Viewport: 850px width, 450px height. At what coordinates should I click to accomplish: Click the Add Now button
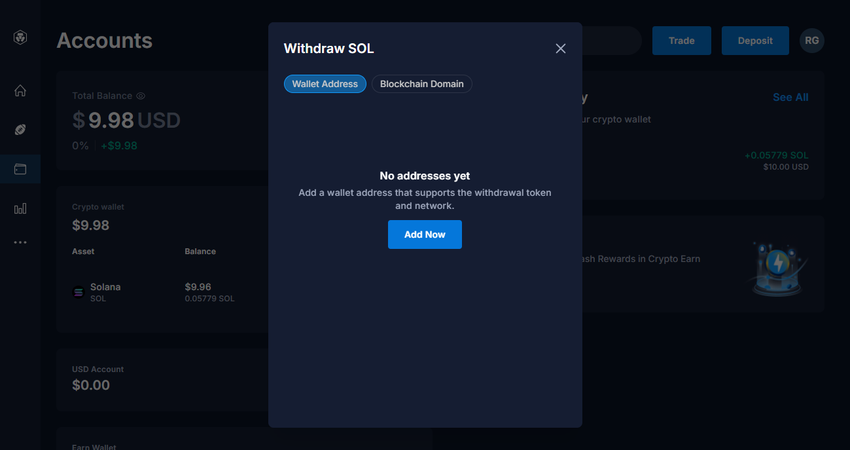(x=425, y=234)
